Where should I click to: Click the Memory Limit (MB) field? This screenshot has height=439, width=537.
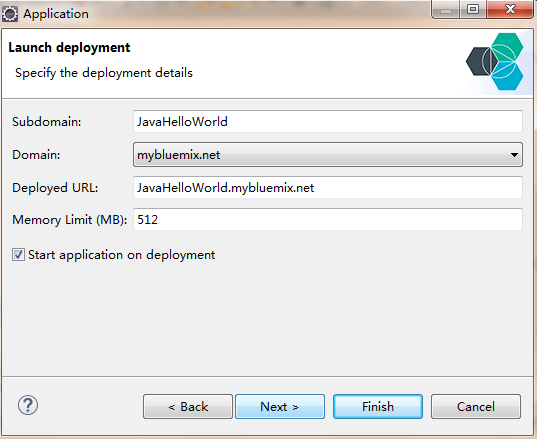click(x=328, y=220)
